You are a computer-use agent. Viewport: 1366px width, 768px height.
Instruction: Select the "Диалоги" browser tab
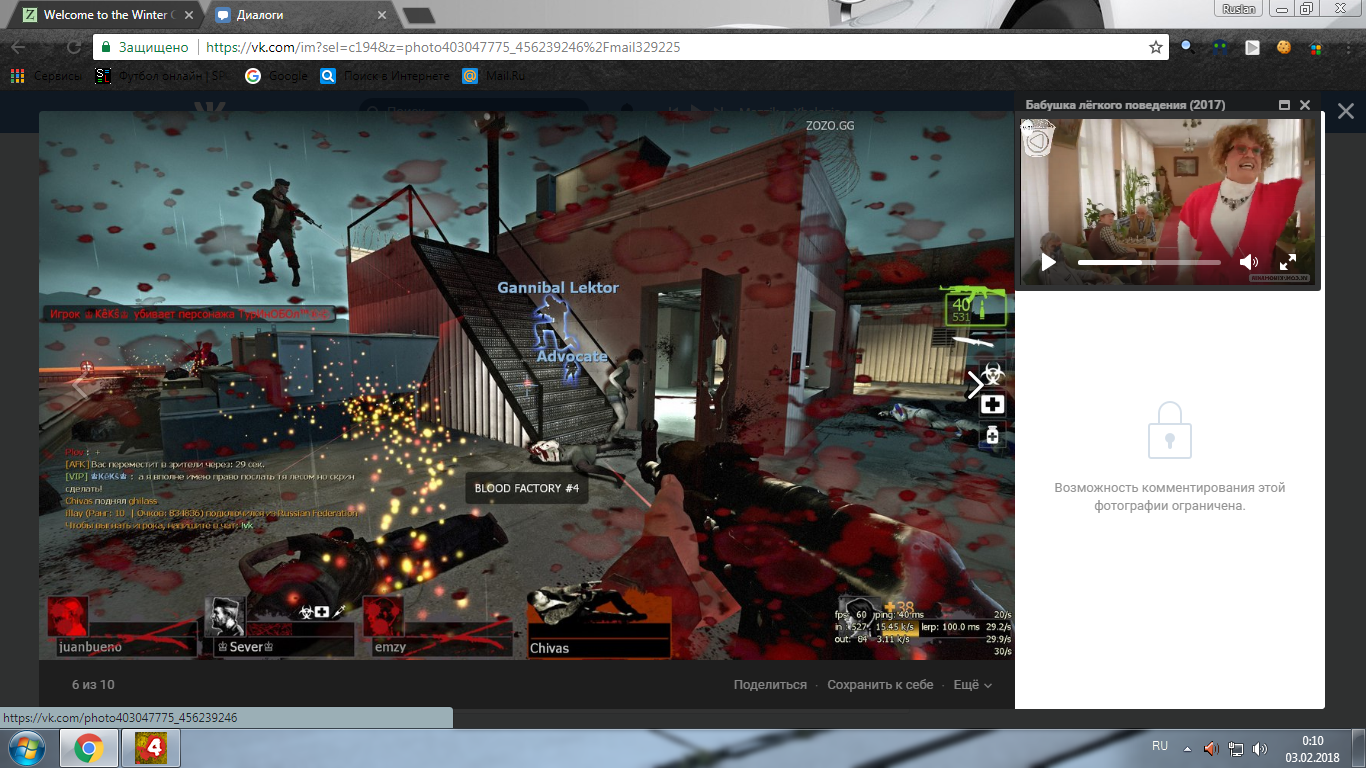coord(290,15)
